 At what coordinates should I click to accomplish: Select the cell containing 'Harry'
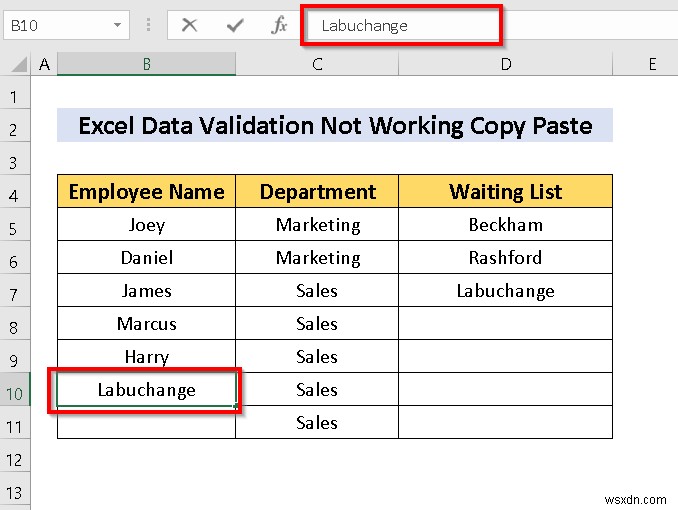(147, 356)
